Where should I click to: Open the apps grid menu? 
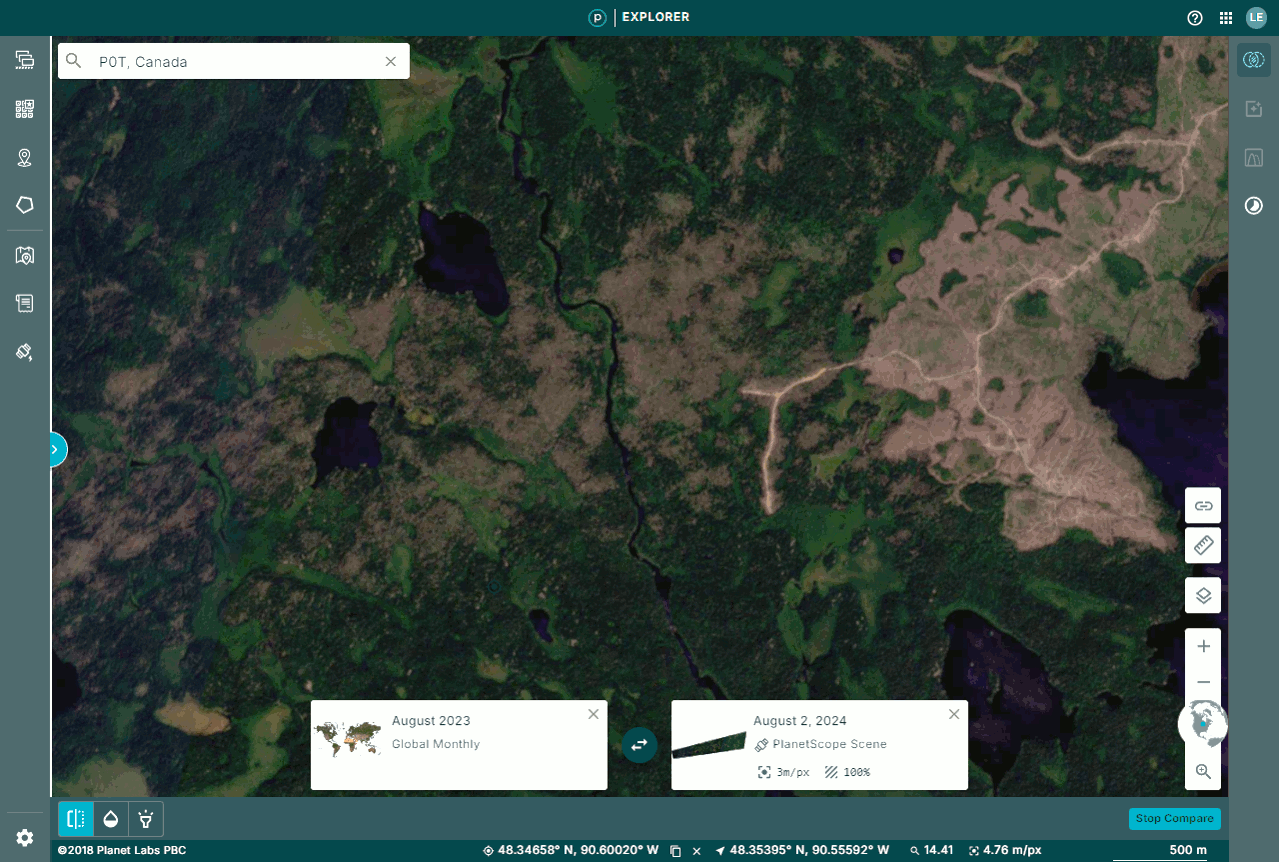[x=1226, y=18]
